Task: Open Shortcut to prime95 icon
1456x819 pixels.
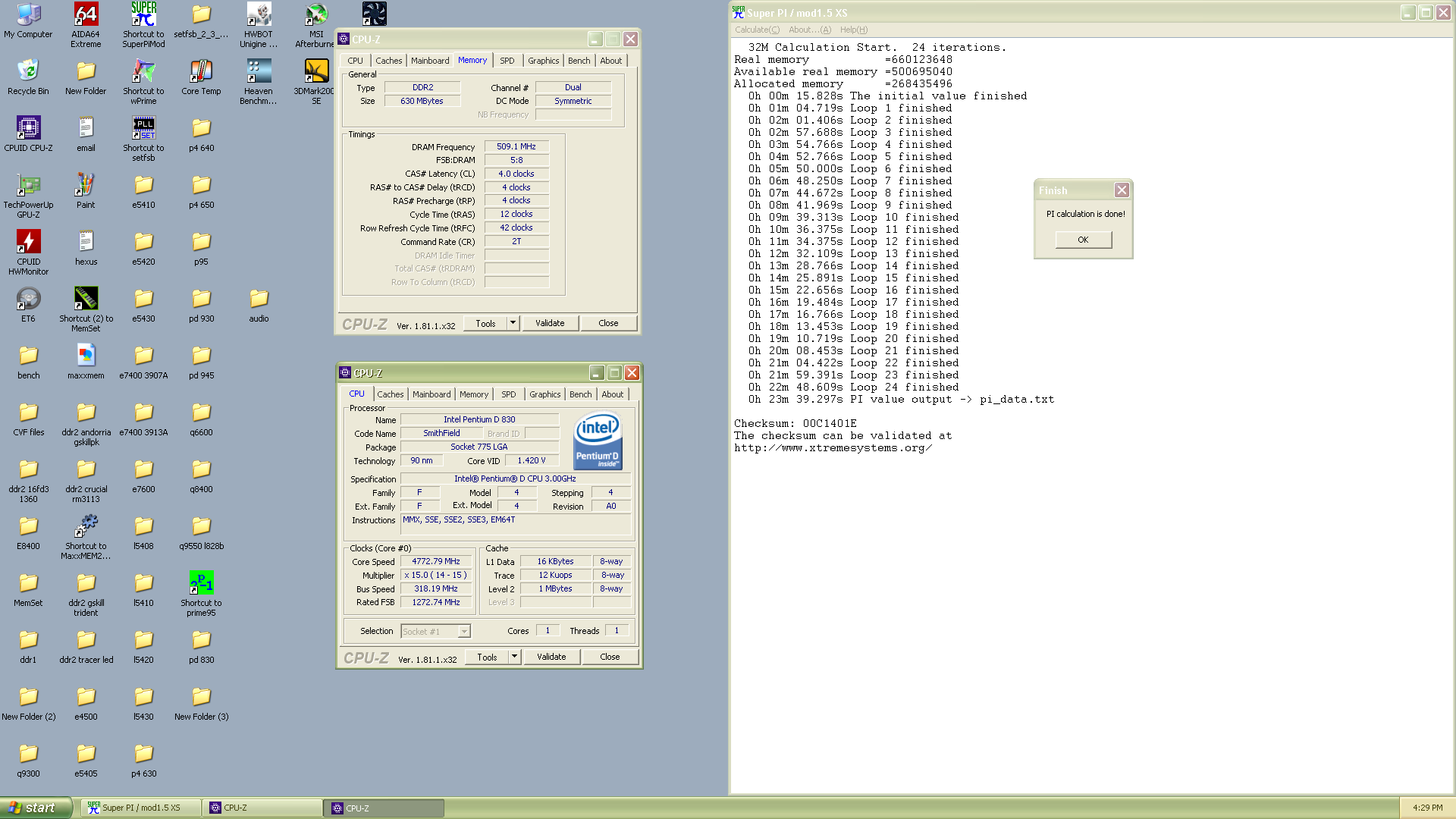Action: pos(201,594)
